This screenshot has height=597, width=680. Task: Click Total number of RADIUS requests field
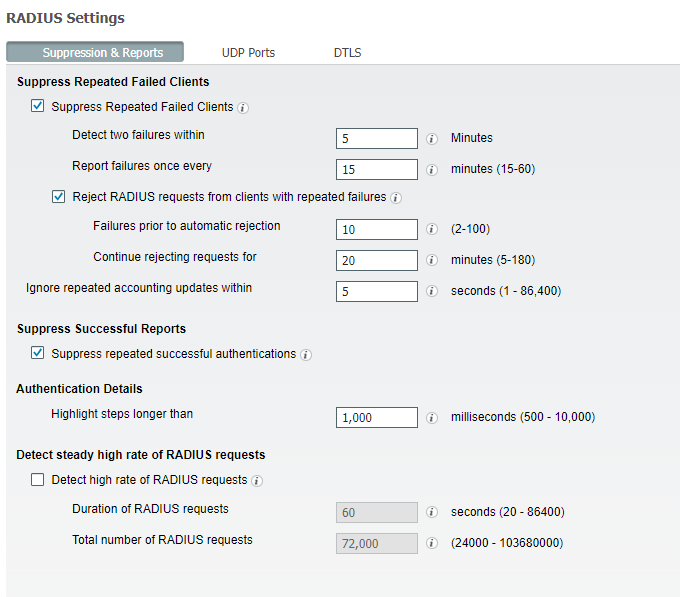tap(377, 544)
